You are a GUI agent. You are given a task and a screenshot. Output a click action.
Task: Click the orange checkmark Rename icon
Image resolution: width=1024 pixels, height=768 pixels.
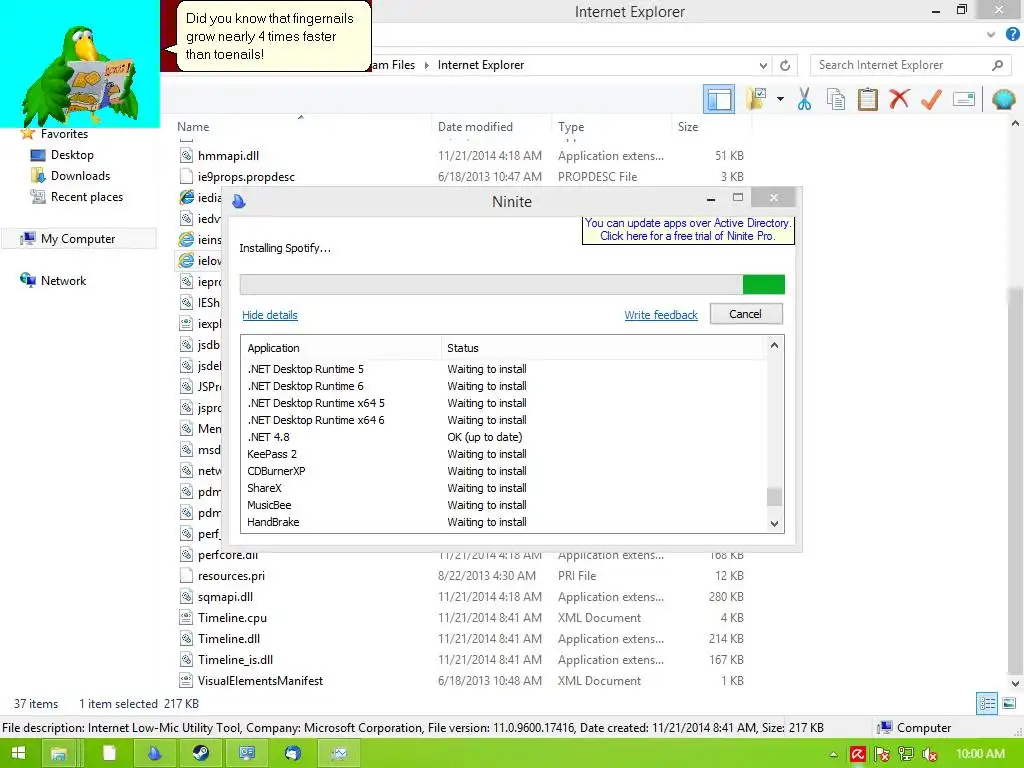pos(931,99)
